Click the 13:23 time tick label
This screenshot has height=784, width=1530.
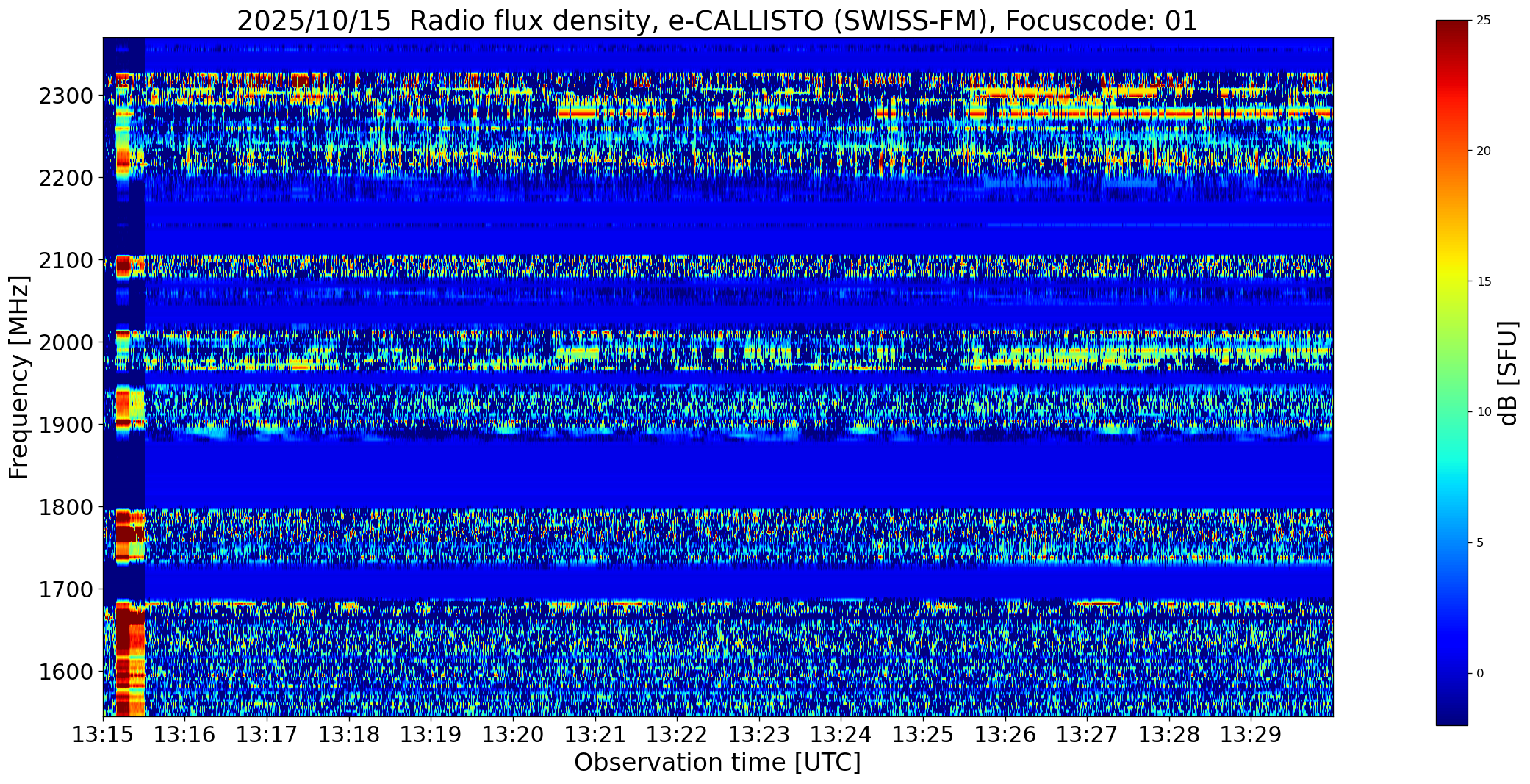(x=759, y=735)
